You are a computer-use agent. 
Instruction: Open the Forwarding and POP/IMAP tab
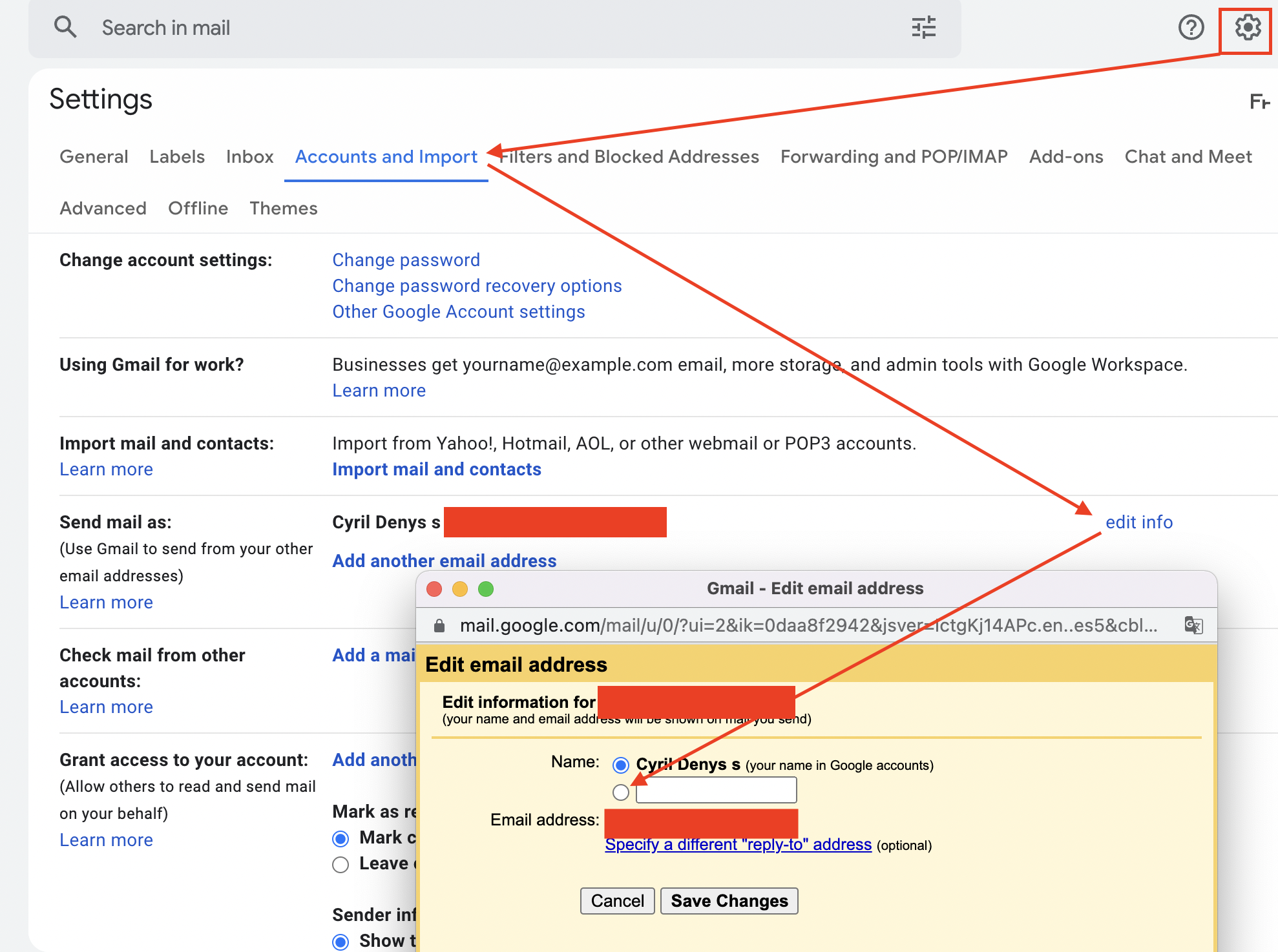click(x=894, y=157)
